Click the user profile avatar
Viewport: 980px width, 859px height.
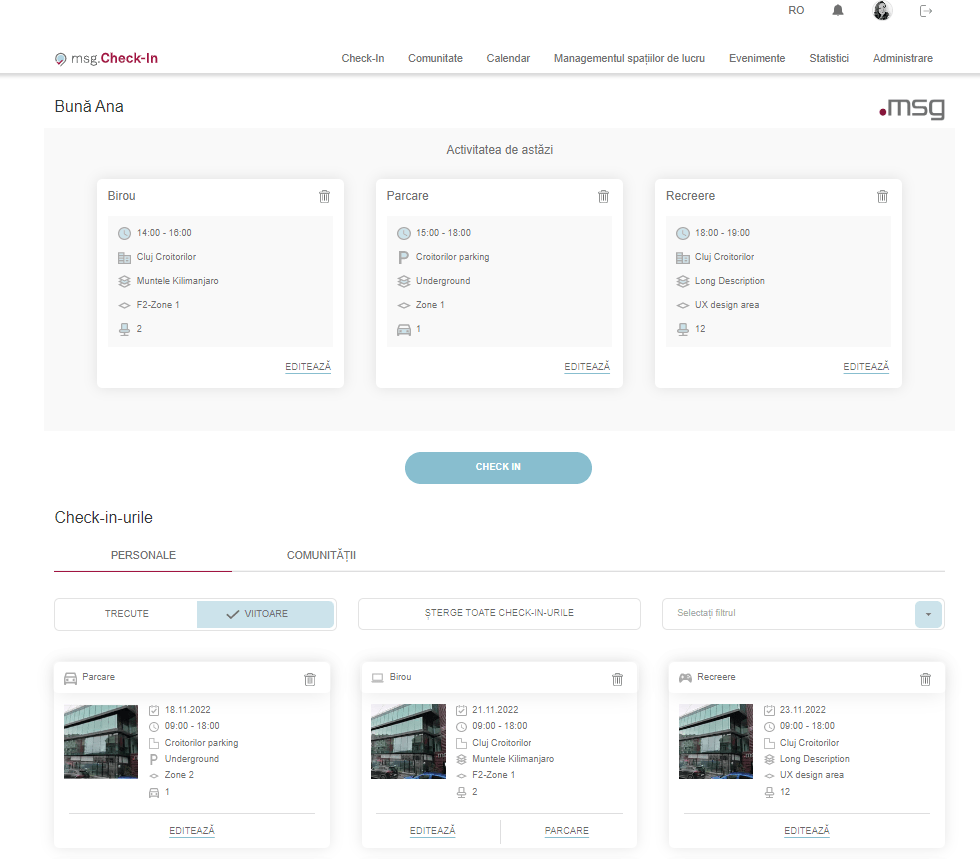tap(882, 11)
